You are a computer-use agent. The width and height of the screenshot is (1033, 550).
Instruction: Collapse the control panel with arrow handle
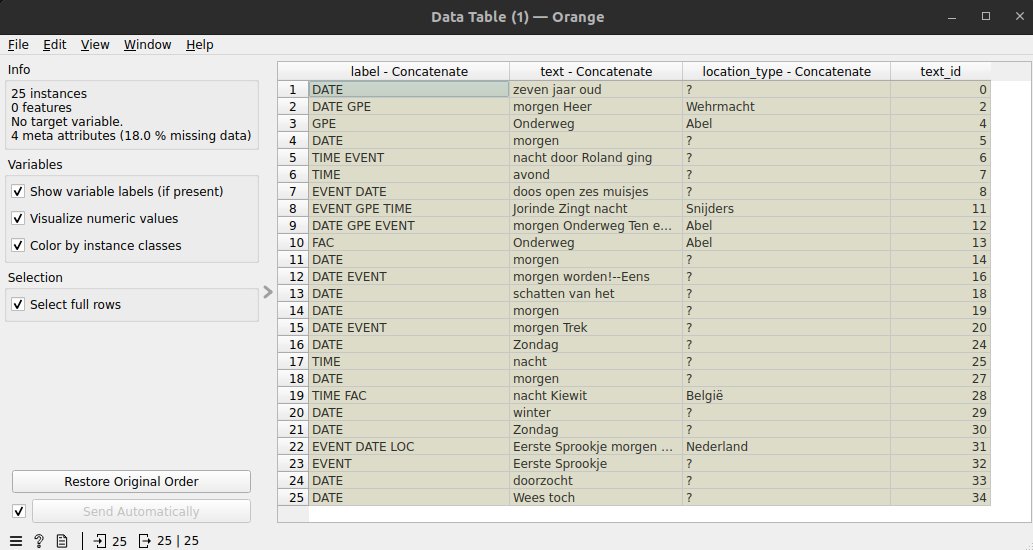pyautogui.click(x=267, y=292)
